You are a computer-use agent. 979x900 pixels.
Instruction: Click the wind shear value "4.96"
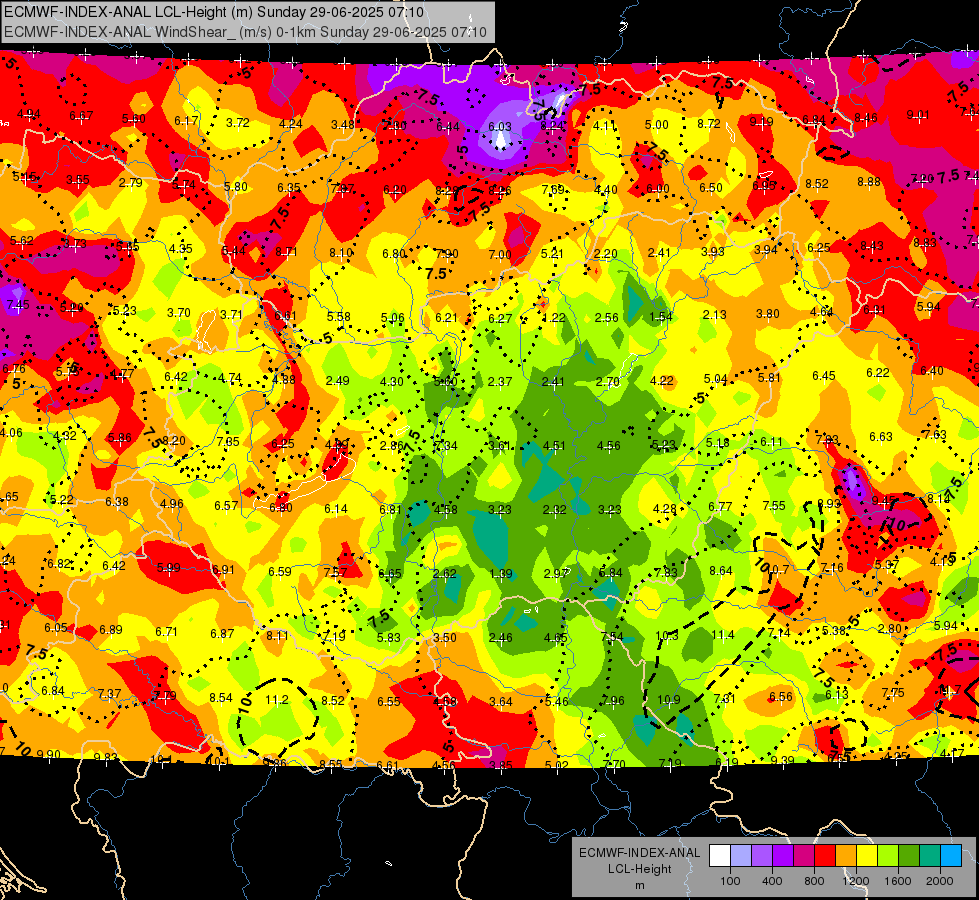tap(172, 503)
